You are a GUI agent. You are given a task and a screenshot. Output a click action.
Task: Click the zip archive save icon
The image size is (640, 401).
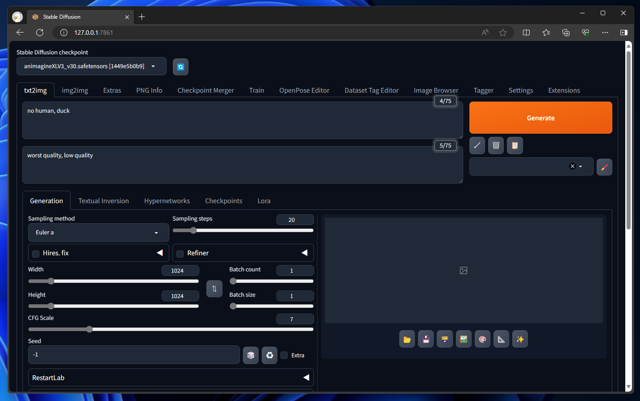point(444,339)
